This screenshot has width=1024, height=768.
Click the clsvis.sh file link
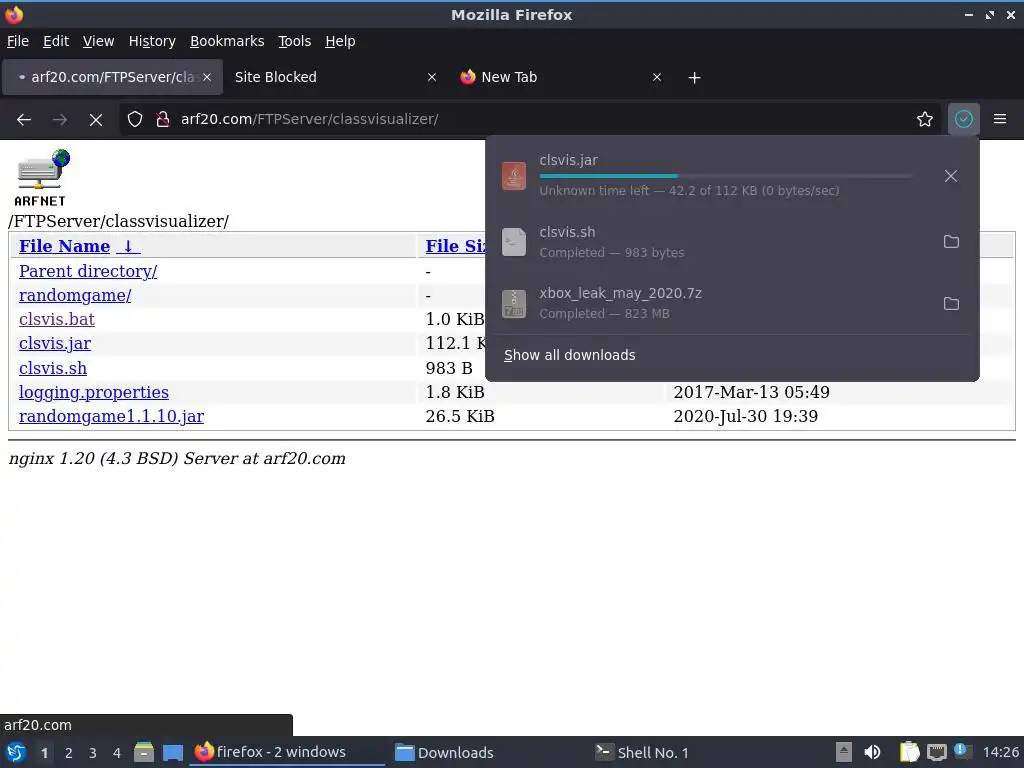52,368
